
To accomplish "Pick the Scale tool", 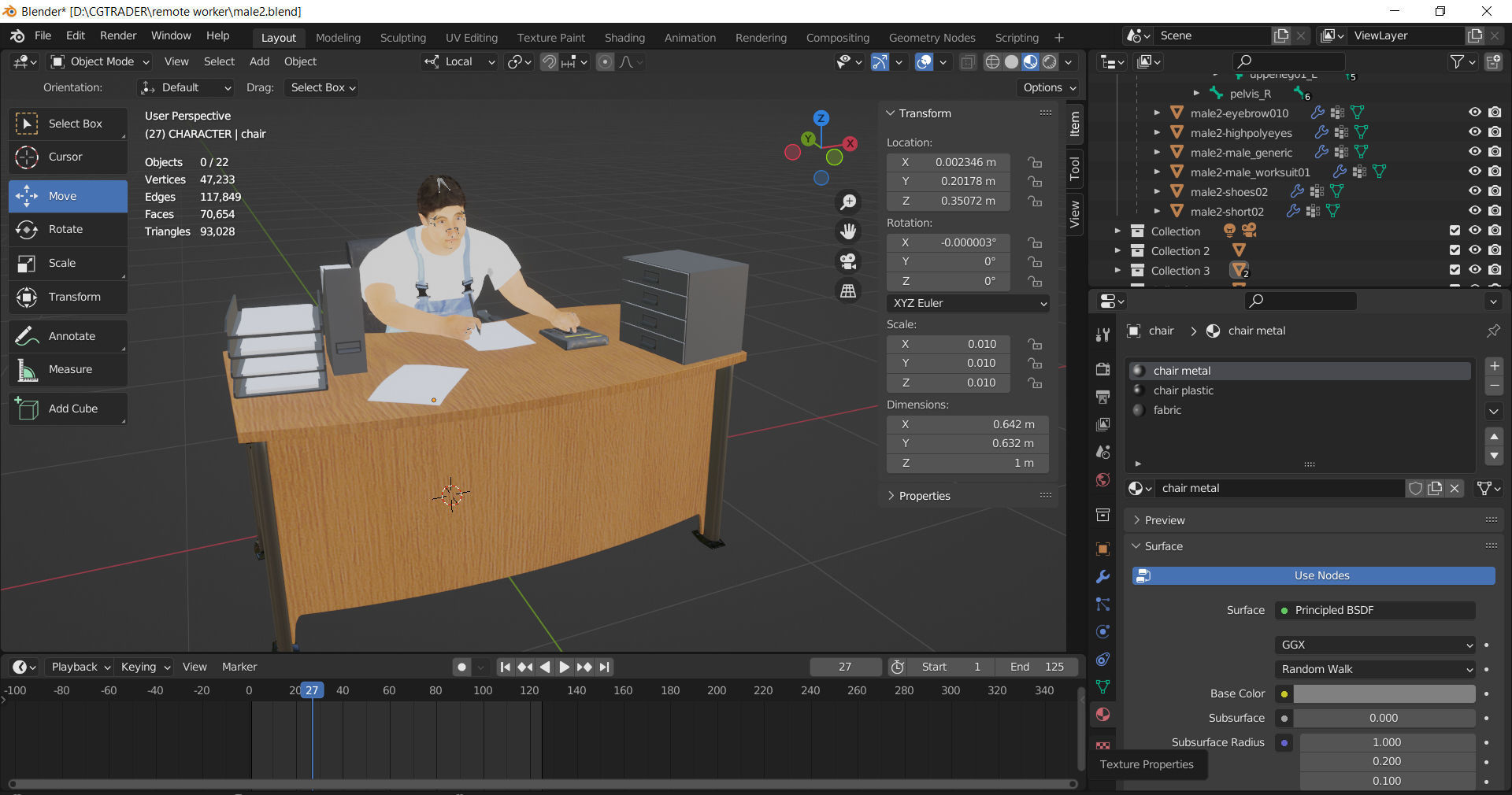I will (x=68, y=263).
